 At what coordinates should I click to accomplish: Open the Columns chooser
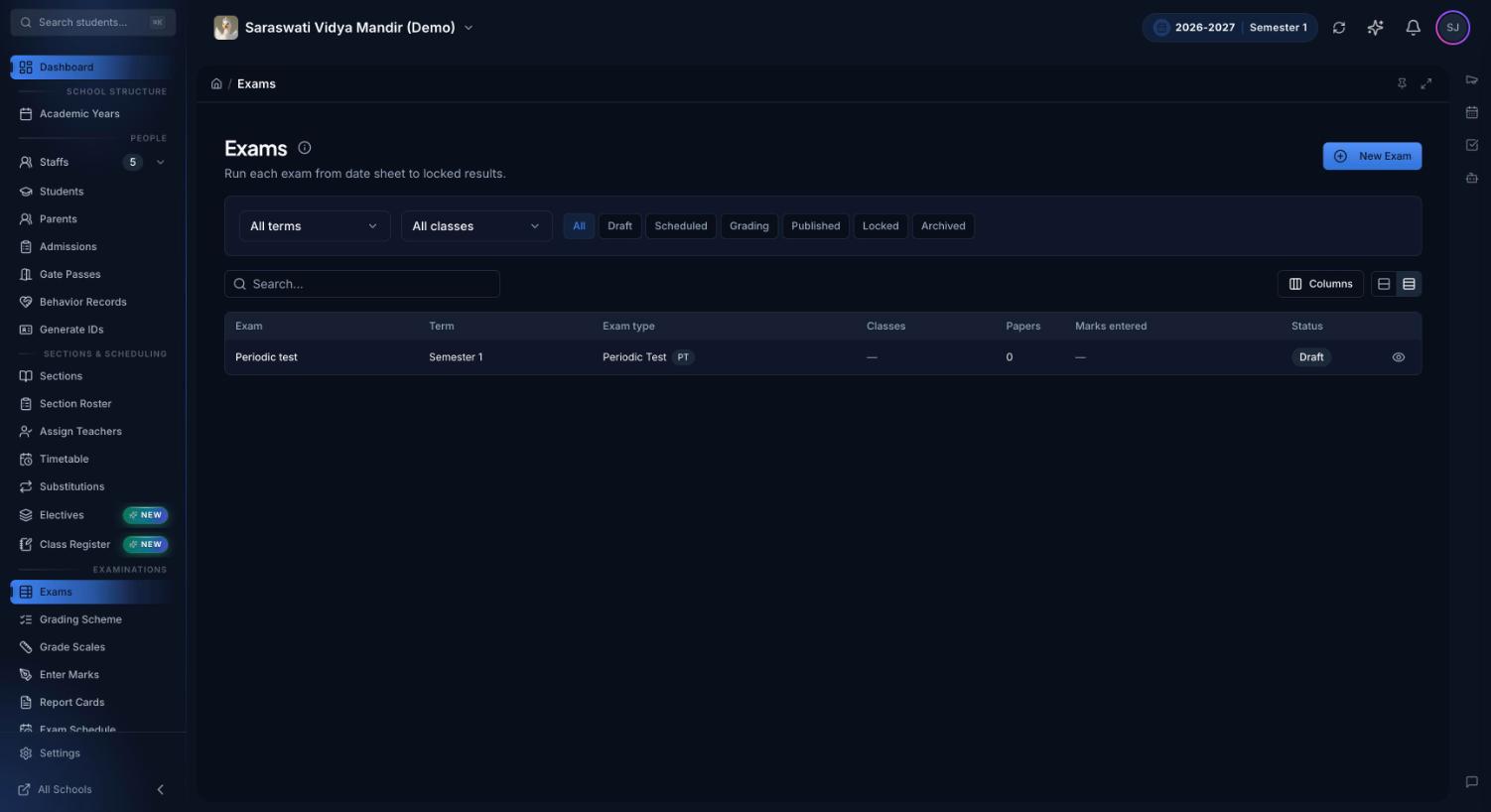1320,284
